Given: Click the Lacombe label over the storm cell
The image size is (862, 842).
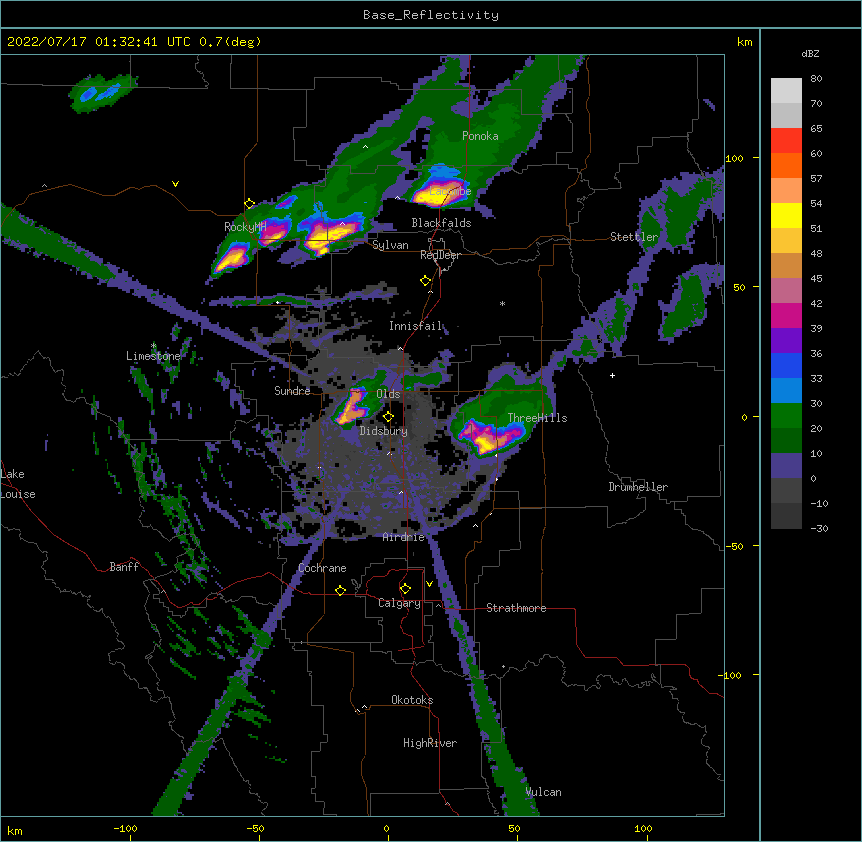Looking at the screenshot, I should tap(450, 191).
